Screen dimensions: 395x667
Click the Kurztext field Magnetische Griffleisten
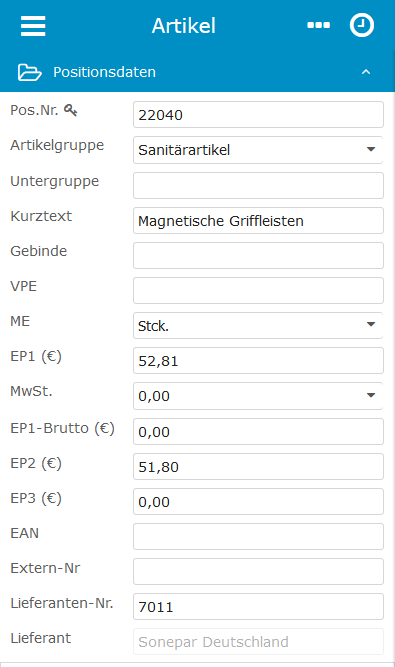point(258,220)
